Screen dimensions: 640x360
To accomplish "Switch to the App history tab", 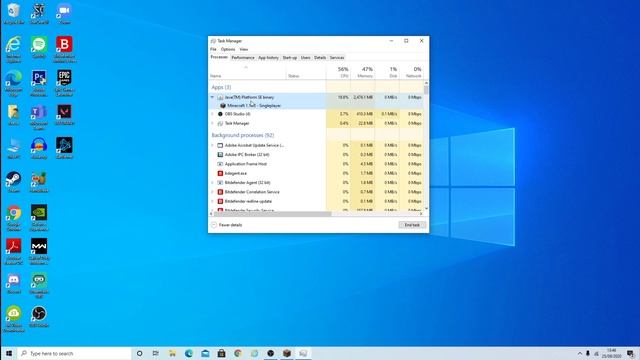I will [x=269, y=58].
